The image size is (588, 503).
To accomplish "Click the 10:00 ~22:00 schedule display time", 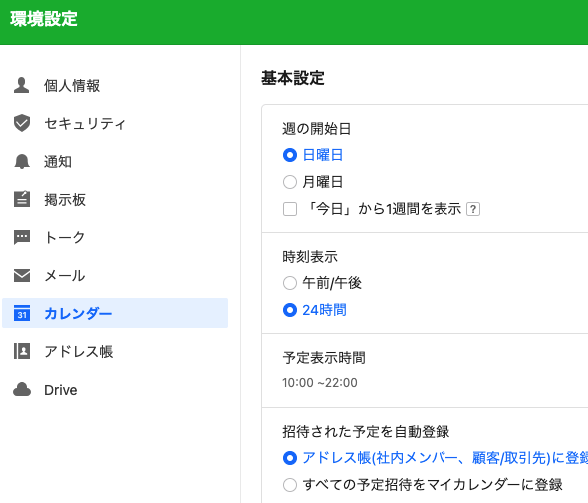I will click(320, 383).
